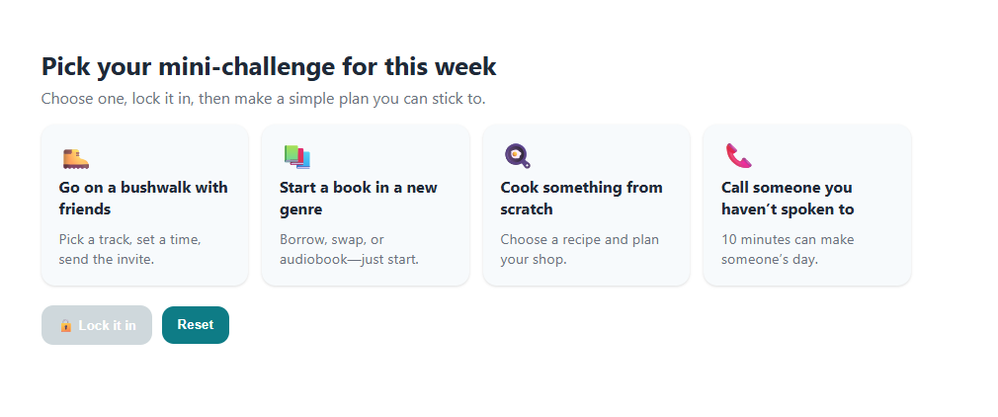Click the frying pan egg icon
Viewport: 998px width, 417px height.
(517, 156)
